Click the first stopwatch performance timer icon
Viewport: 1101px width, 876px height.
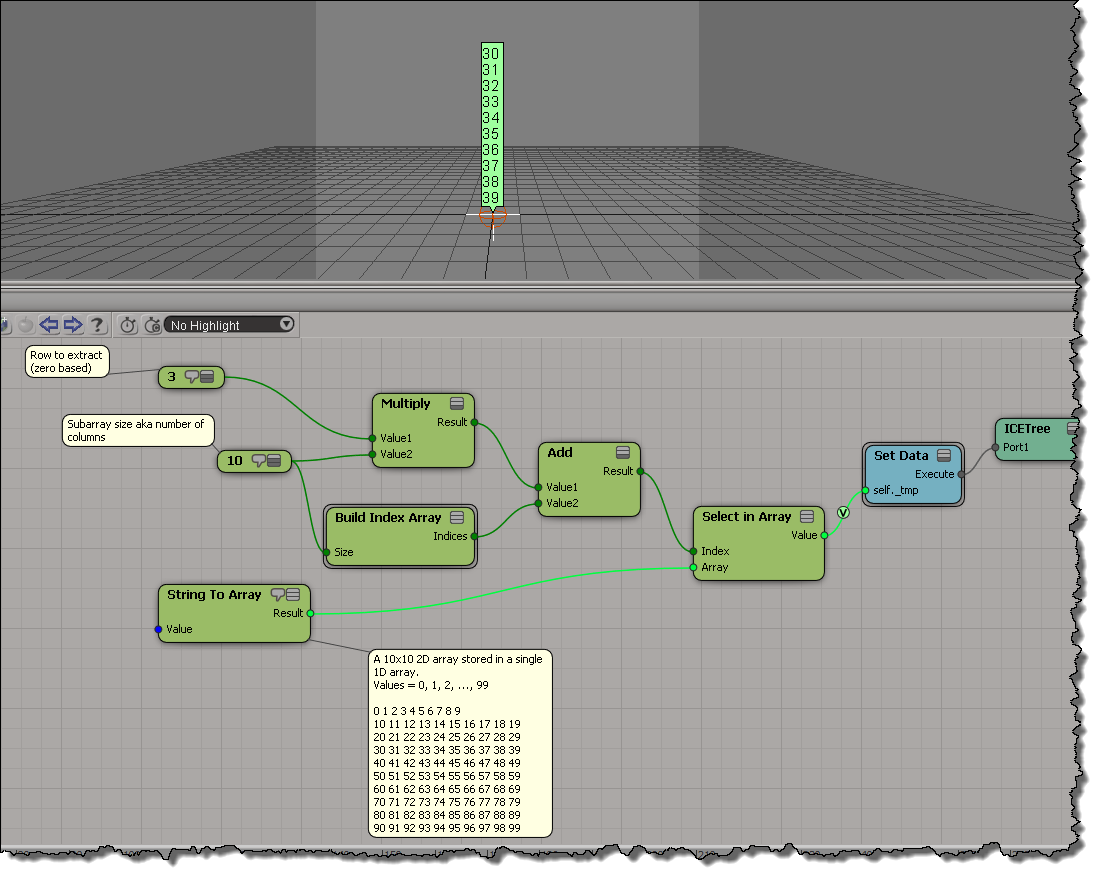point(128,325)
